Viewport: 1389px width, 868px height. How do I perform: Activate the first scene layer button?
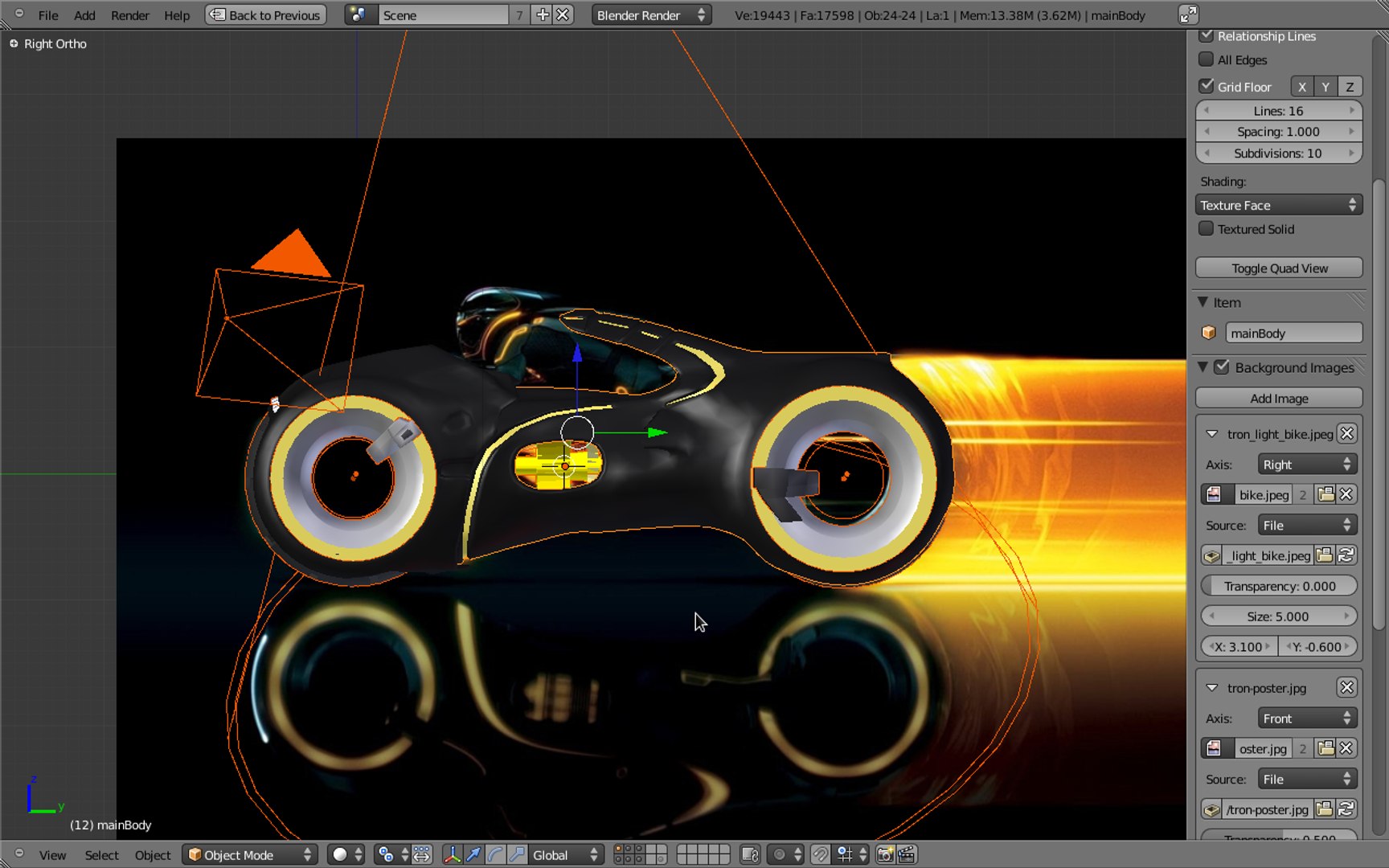(x=619, y=849)
